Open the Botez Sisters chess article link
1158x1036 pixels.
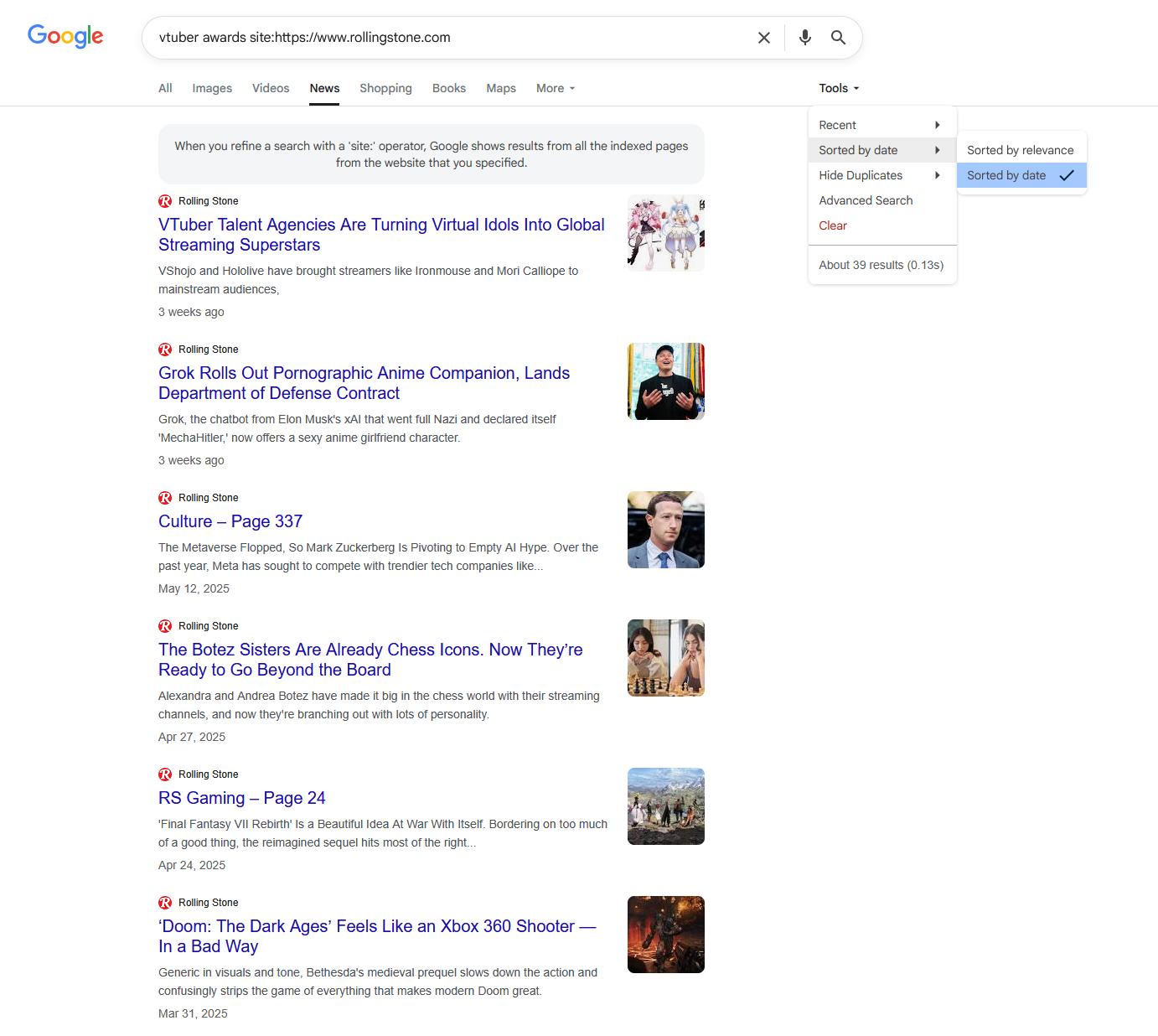coord(370,660)
